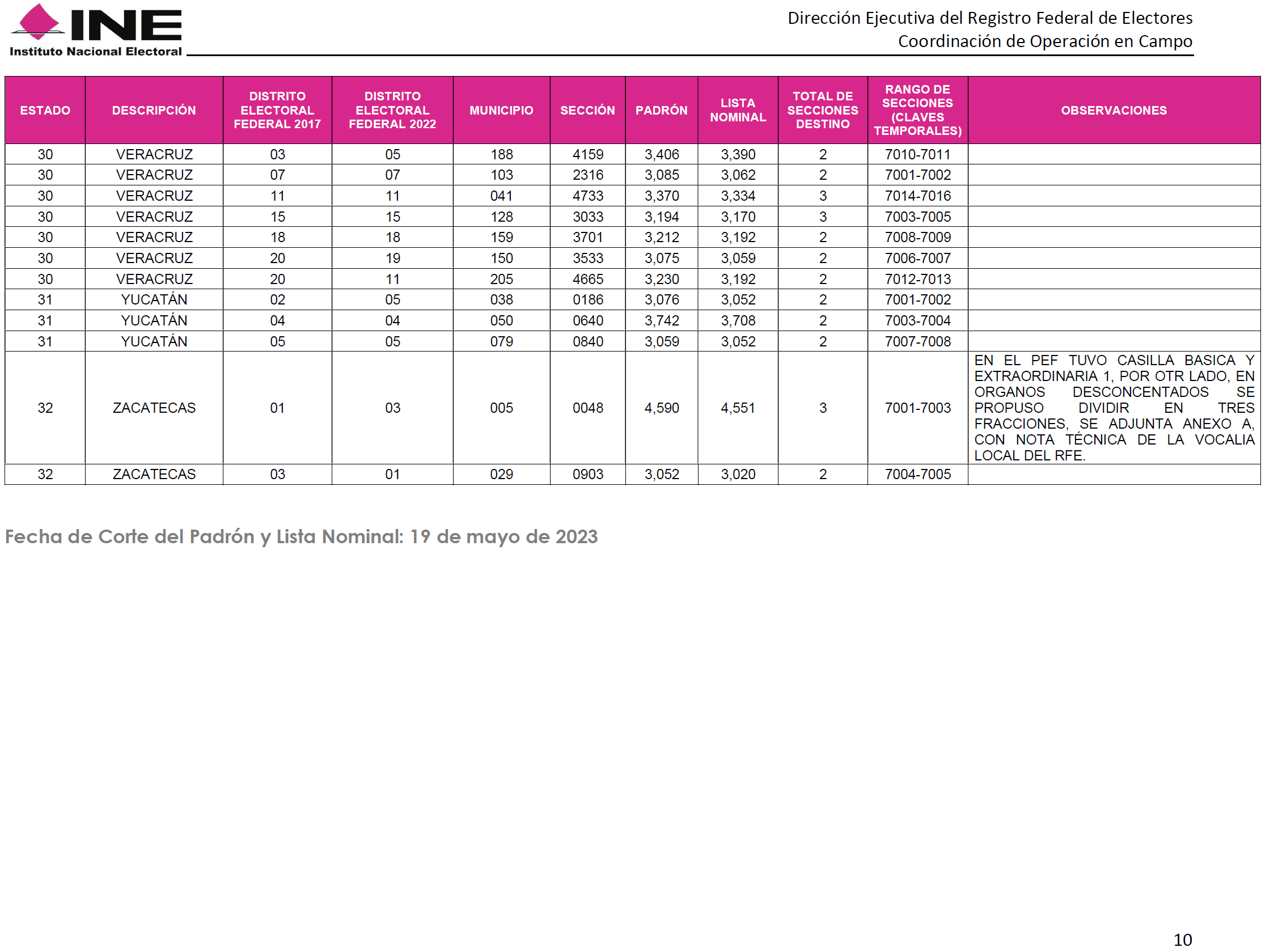Click the DESCRIPCIÓN column header
The height and width of the screenshot is (952, 1278).
click(154, 110)
